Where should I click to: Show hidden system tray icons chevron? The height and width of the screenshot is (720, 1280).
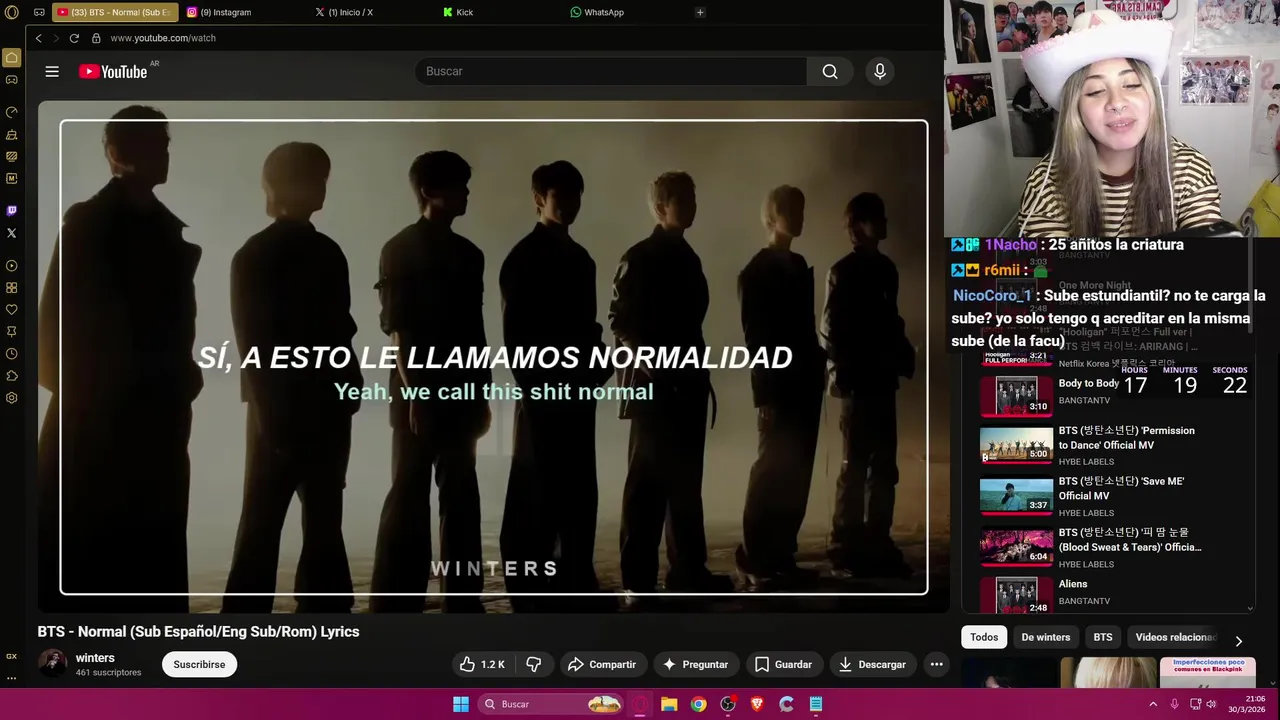pos(1153,704)
